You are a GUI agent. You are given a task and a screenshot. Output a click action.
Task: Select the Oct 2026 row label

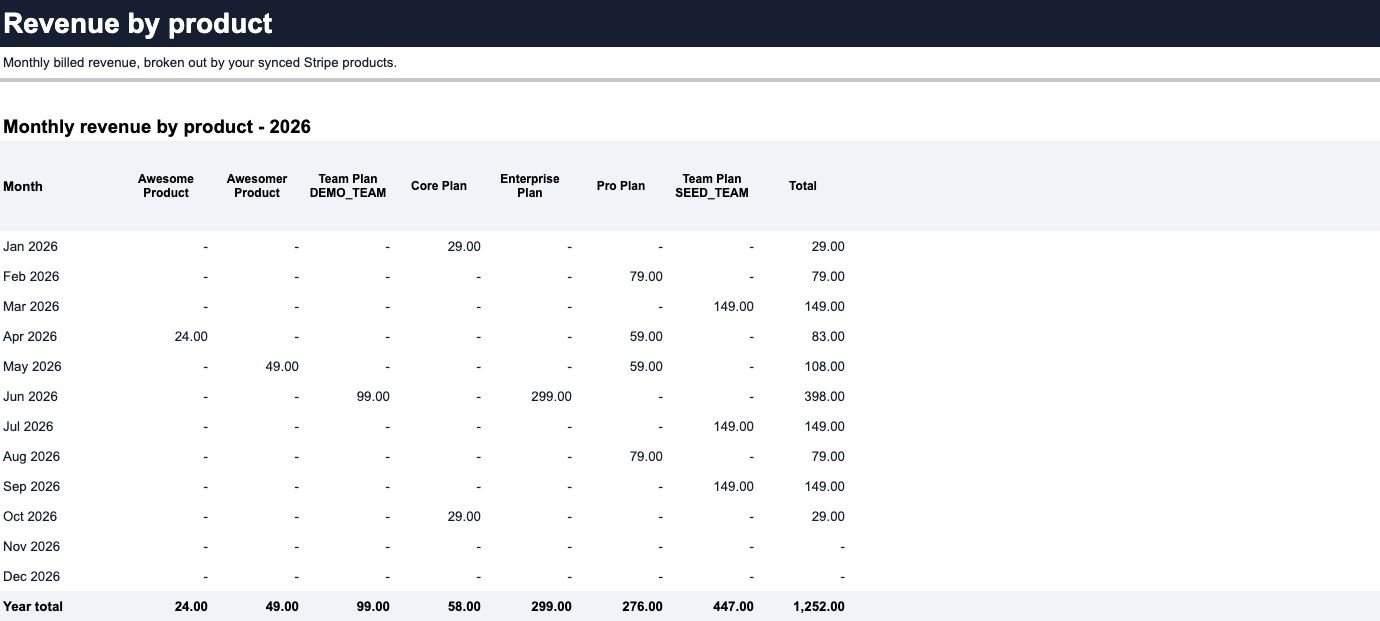(x=30, y=516)
